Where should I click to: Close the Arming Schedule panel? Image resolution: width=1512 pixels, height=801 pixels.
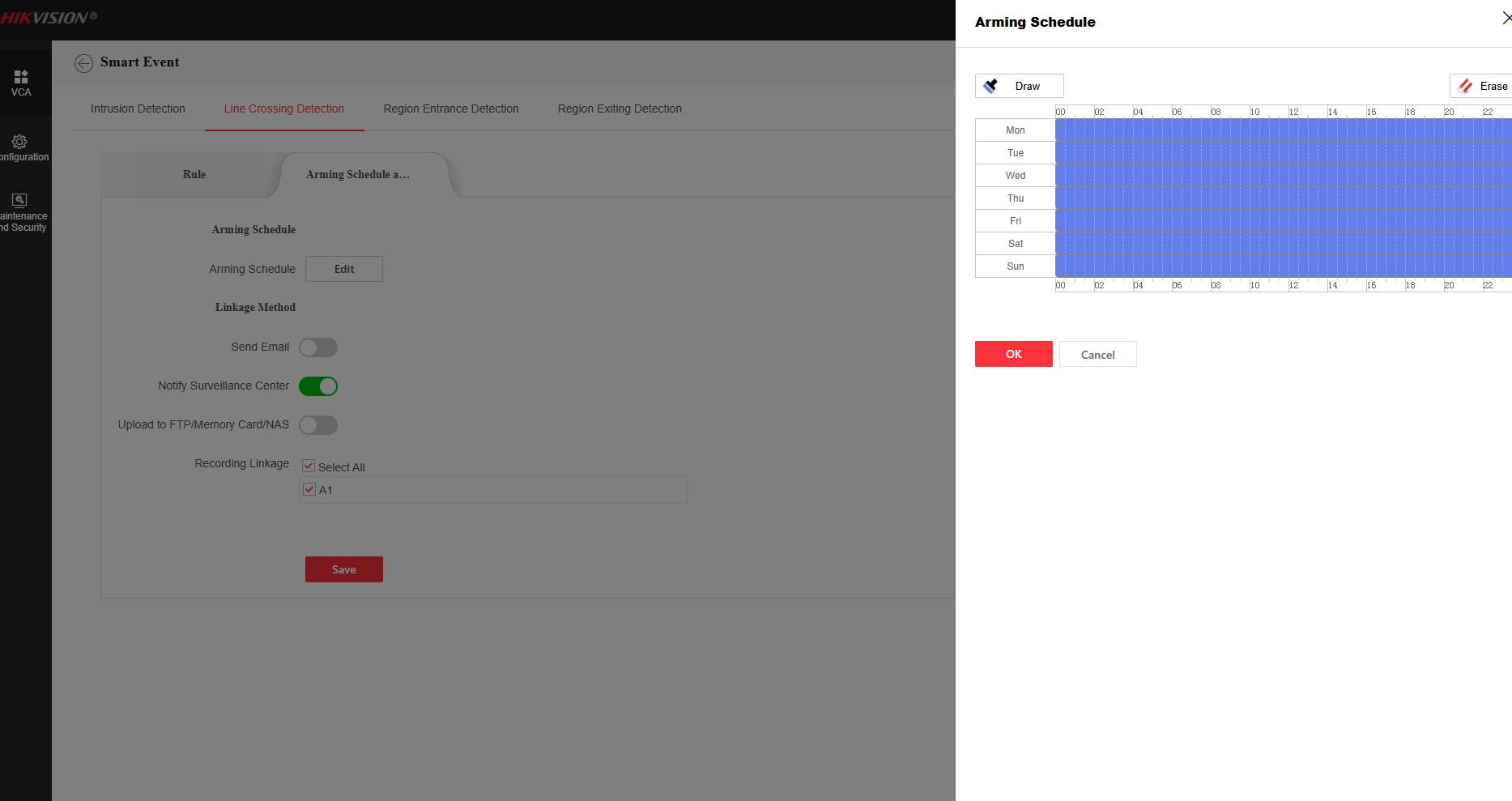tap(1506, 19)
